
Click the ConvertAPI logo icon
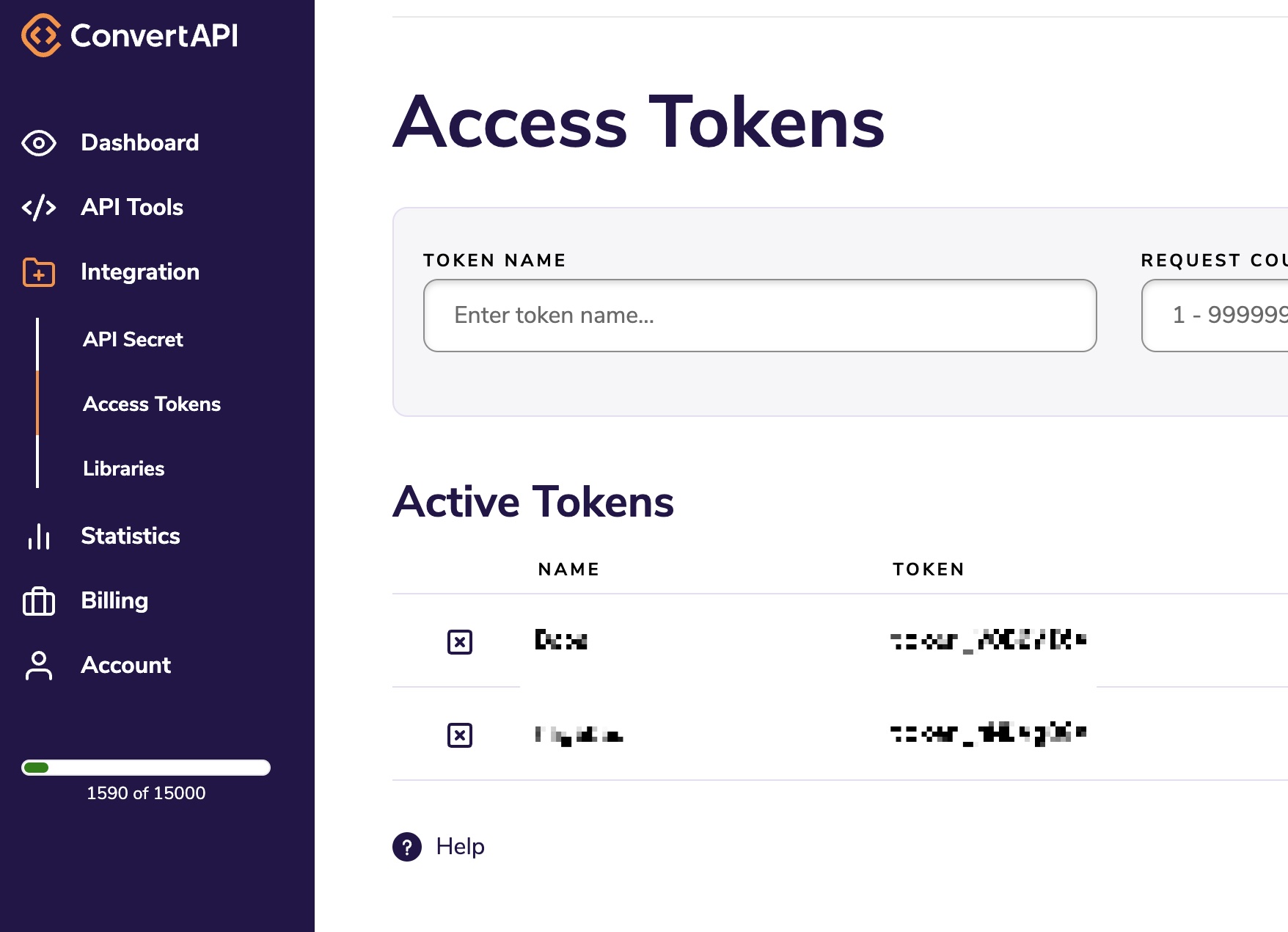pos(41,35)
